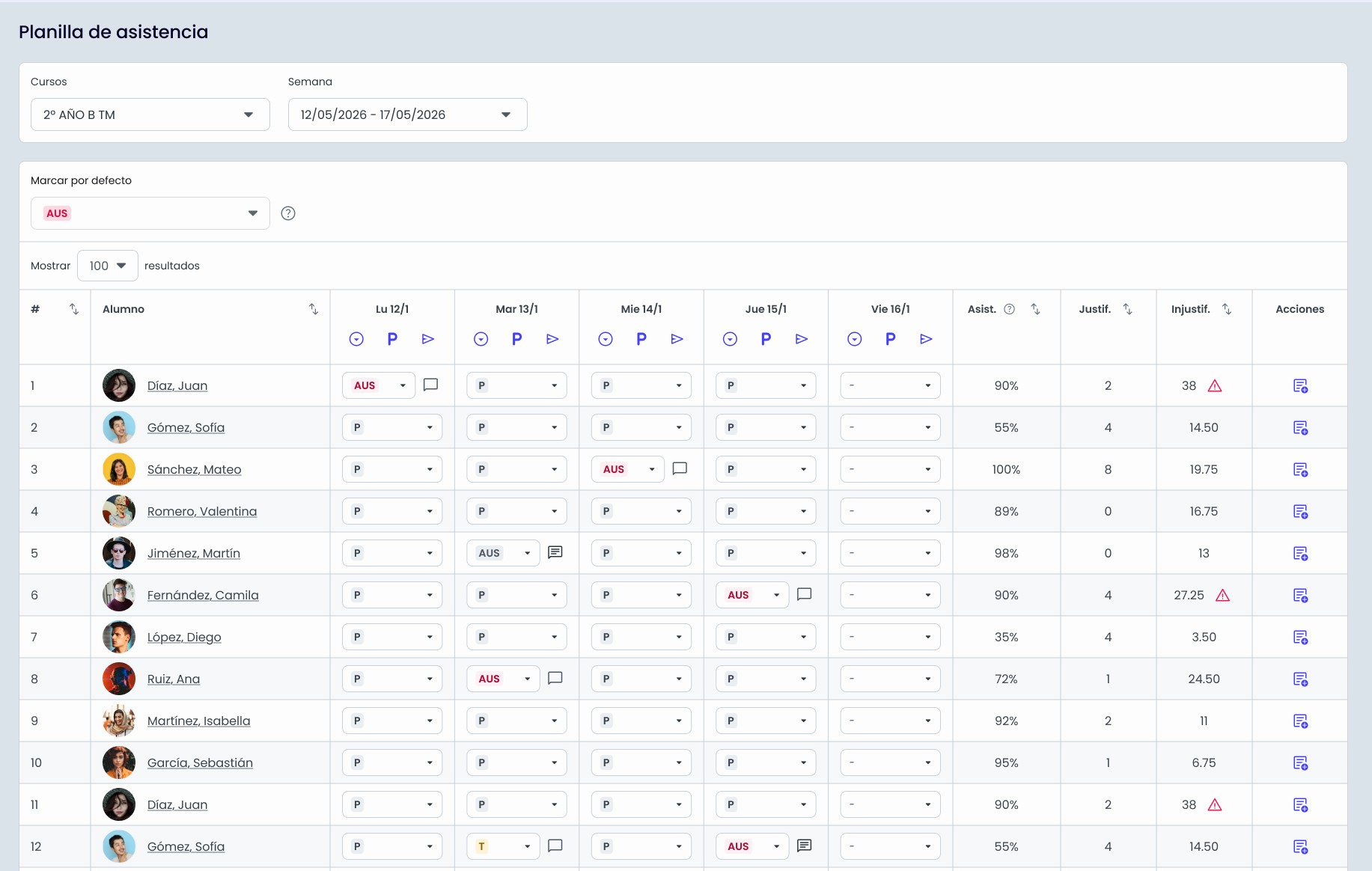Open the Cursos dropdown 2° AÑO B TM

[150, 114]
